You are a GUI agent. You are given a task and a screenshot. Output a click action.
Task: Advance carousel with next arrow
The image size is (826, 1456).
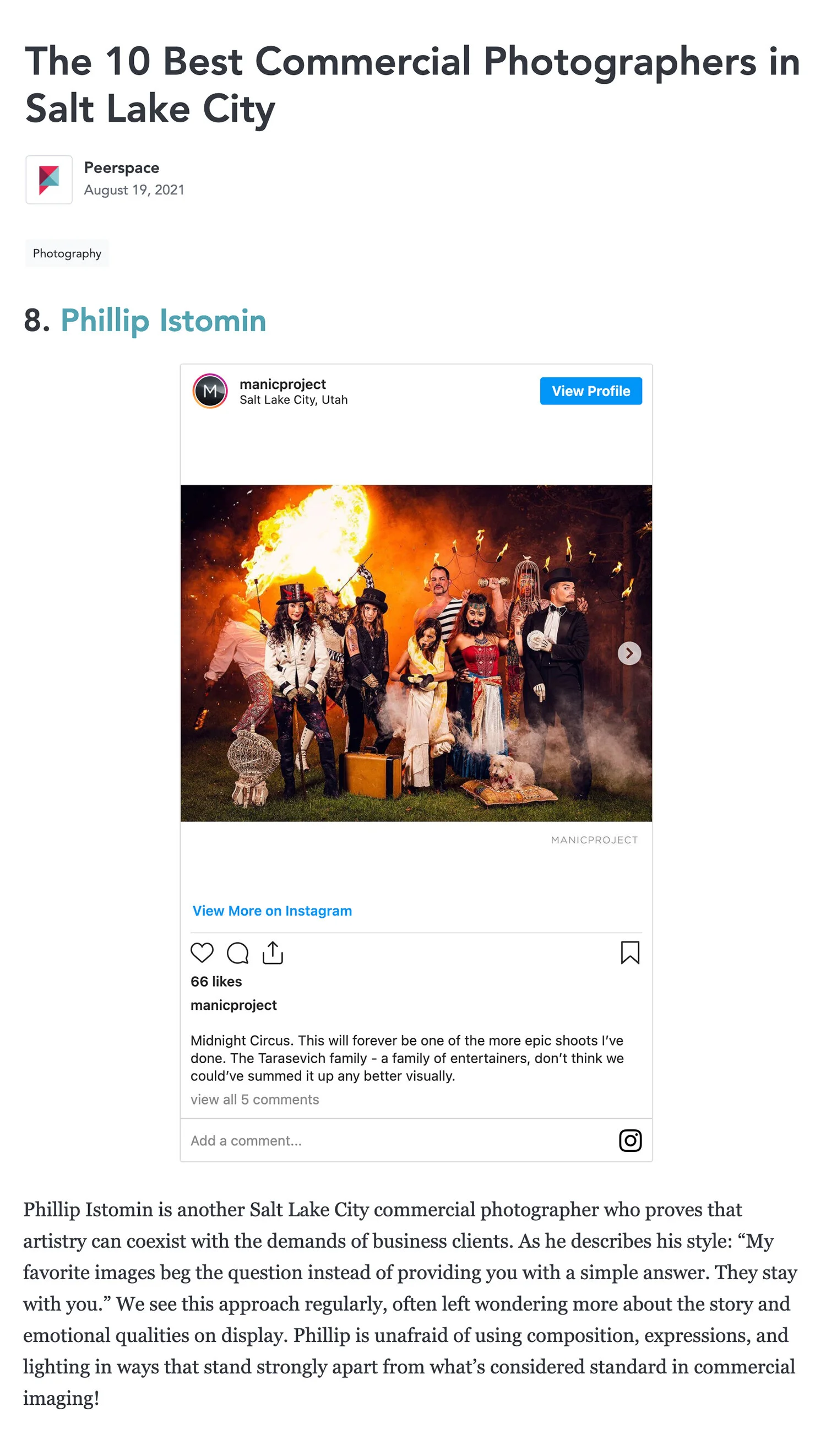click(x=629, y=653)
